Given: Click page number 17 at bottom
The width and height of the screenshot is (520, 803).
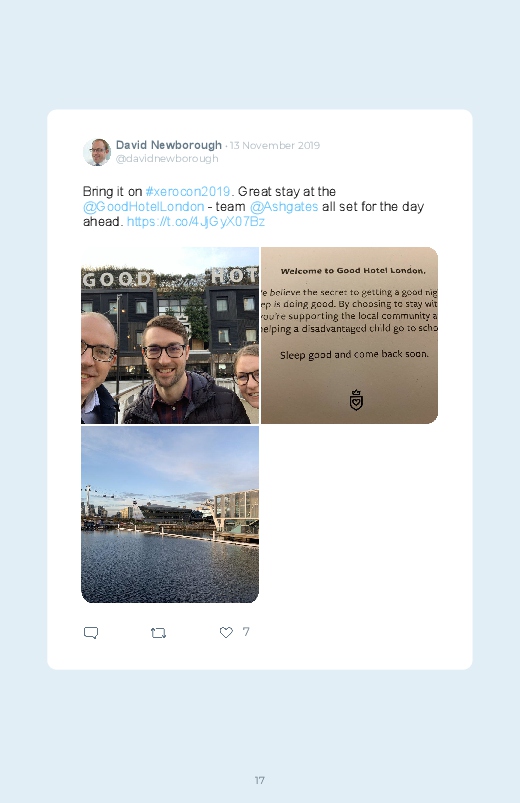Looking at the screenshot, I should pos(260,780).
